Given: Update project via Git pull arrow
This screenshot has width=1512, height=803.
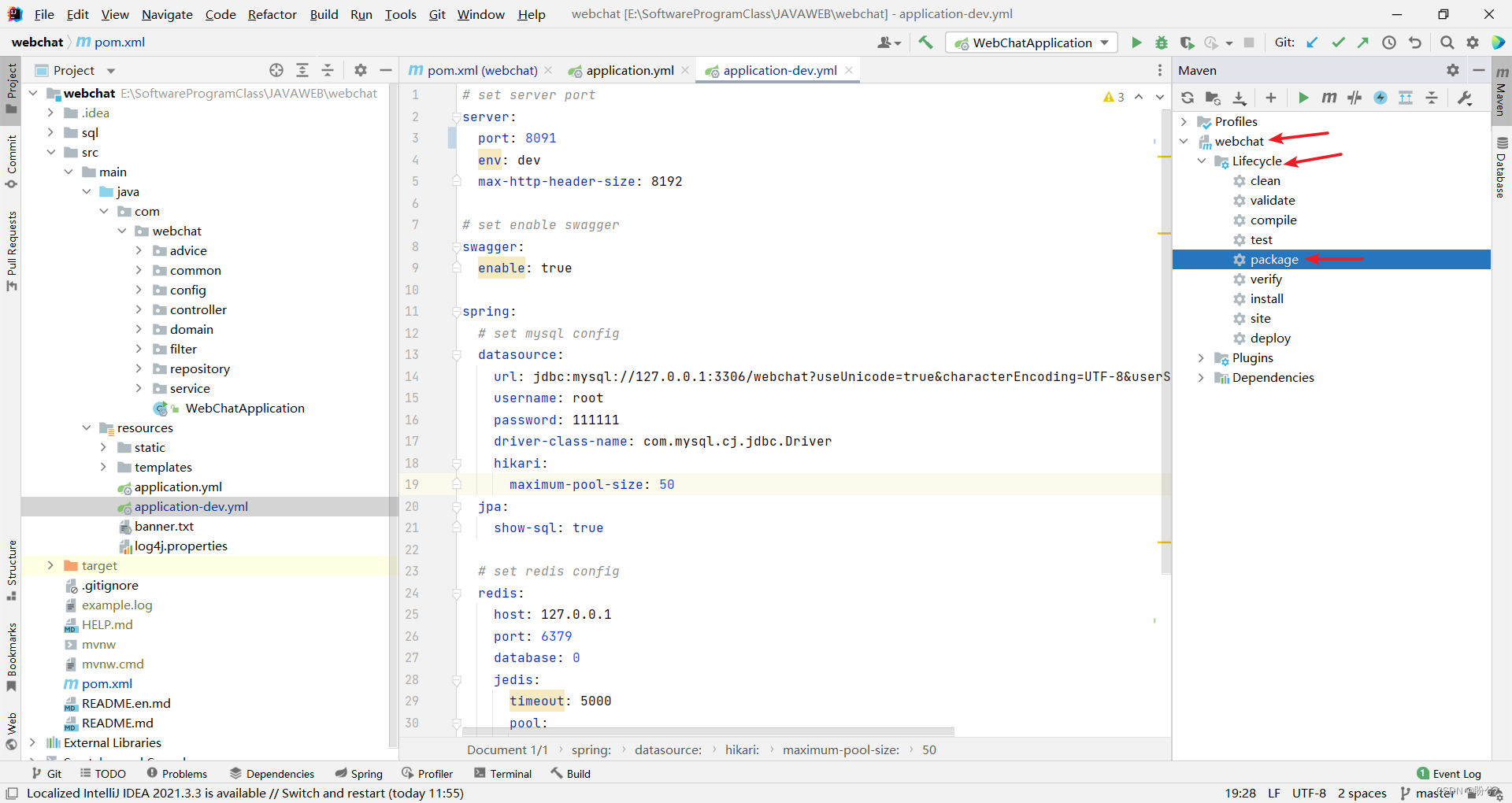Looking at the screenshot, I should [1312, 43].
